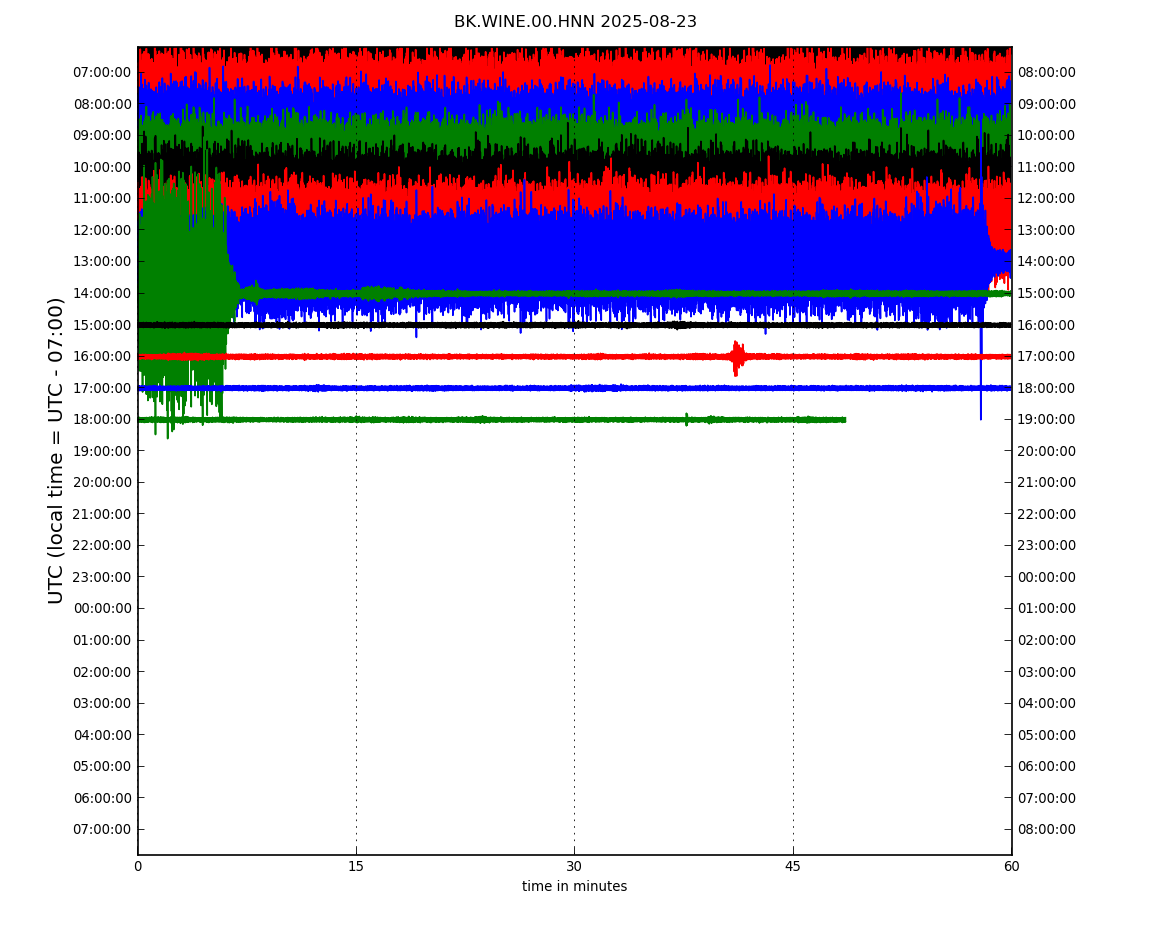The image size is (1150, 950).
Task: Click the flat blue 17:00 trace line
Action: 574,388
